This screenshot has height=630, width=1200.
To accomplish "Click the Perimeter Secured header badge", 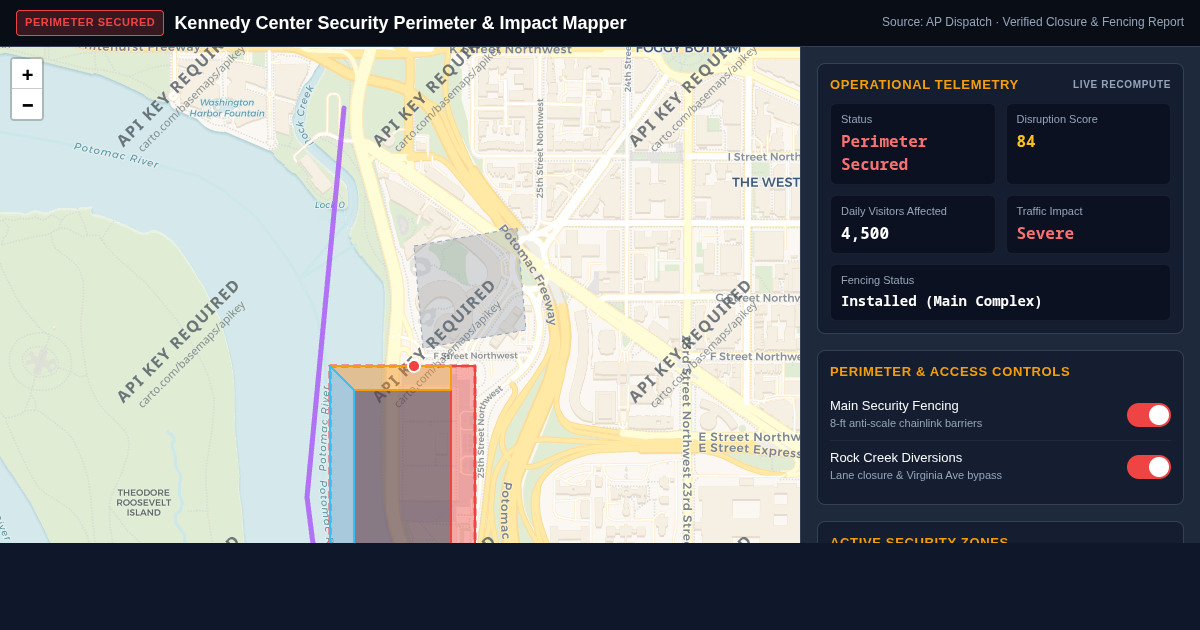I will click(90, 23).
